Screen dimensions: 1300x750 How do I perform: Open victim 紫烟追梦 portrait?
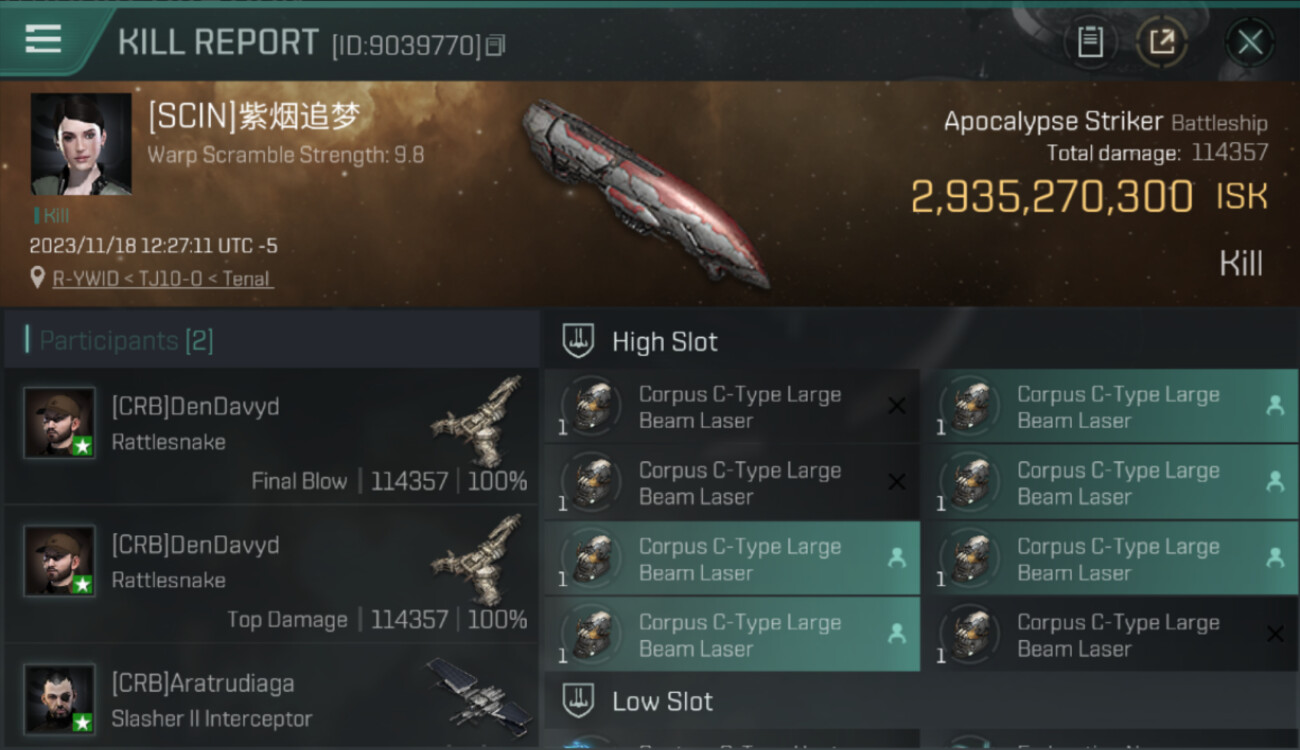pyautogui.click(x=81, y=144)
